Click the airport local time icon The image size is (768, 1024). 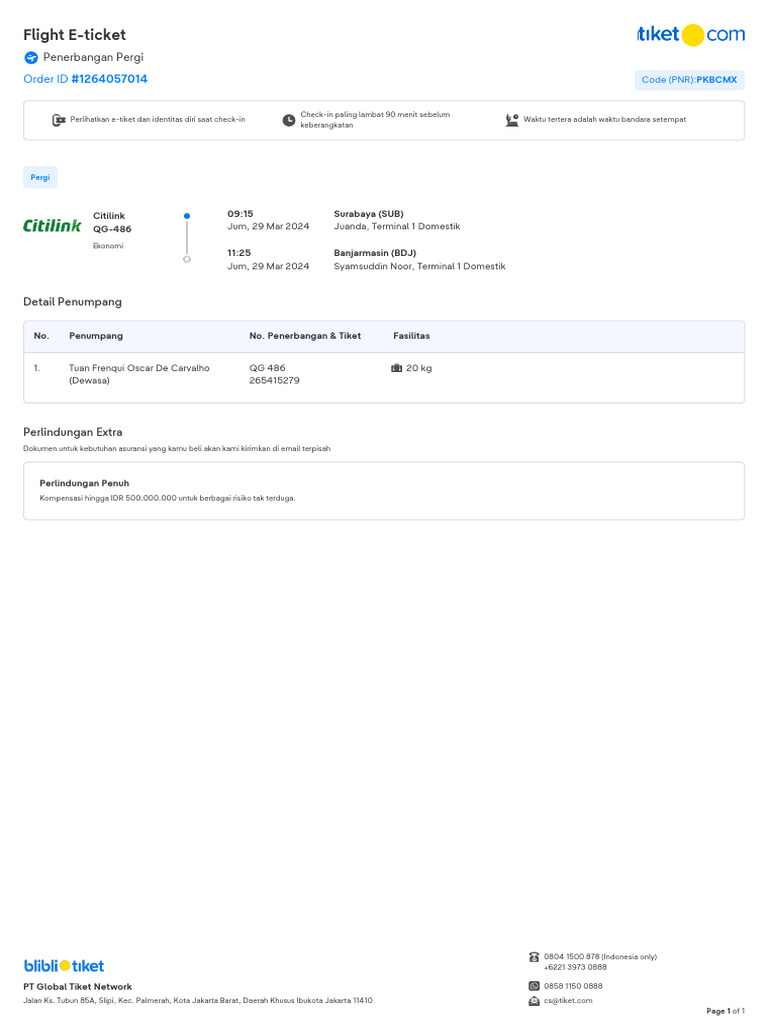[512, 120]
